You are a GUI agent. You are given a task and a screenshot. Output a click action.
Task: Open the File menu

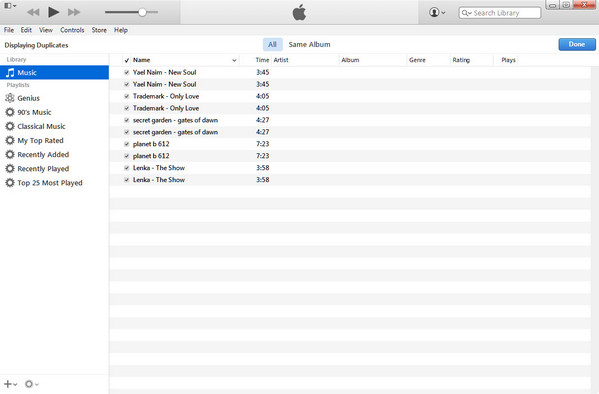click(9, 30)
